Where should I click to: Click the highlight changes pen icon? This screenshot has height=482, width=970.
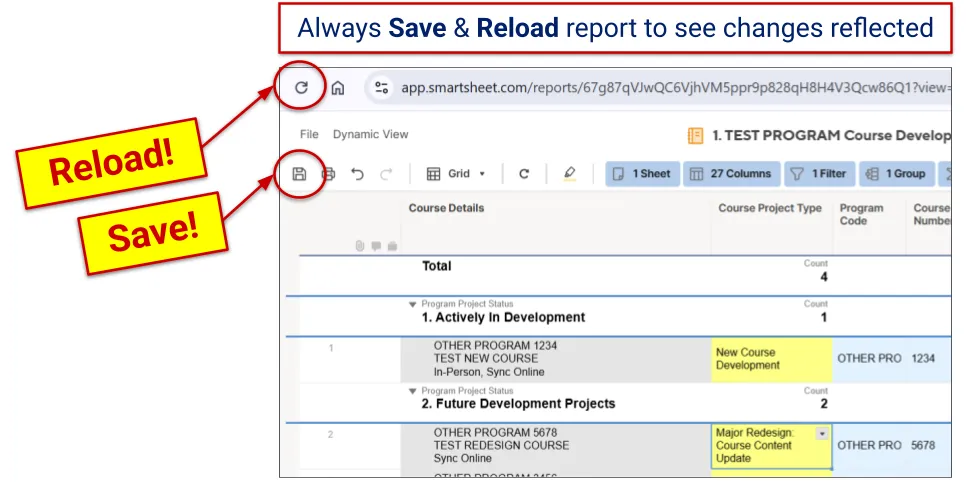(x=570, y=174)
